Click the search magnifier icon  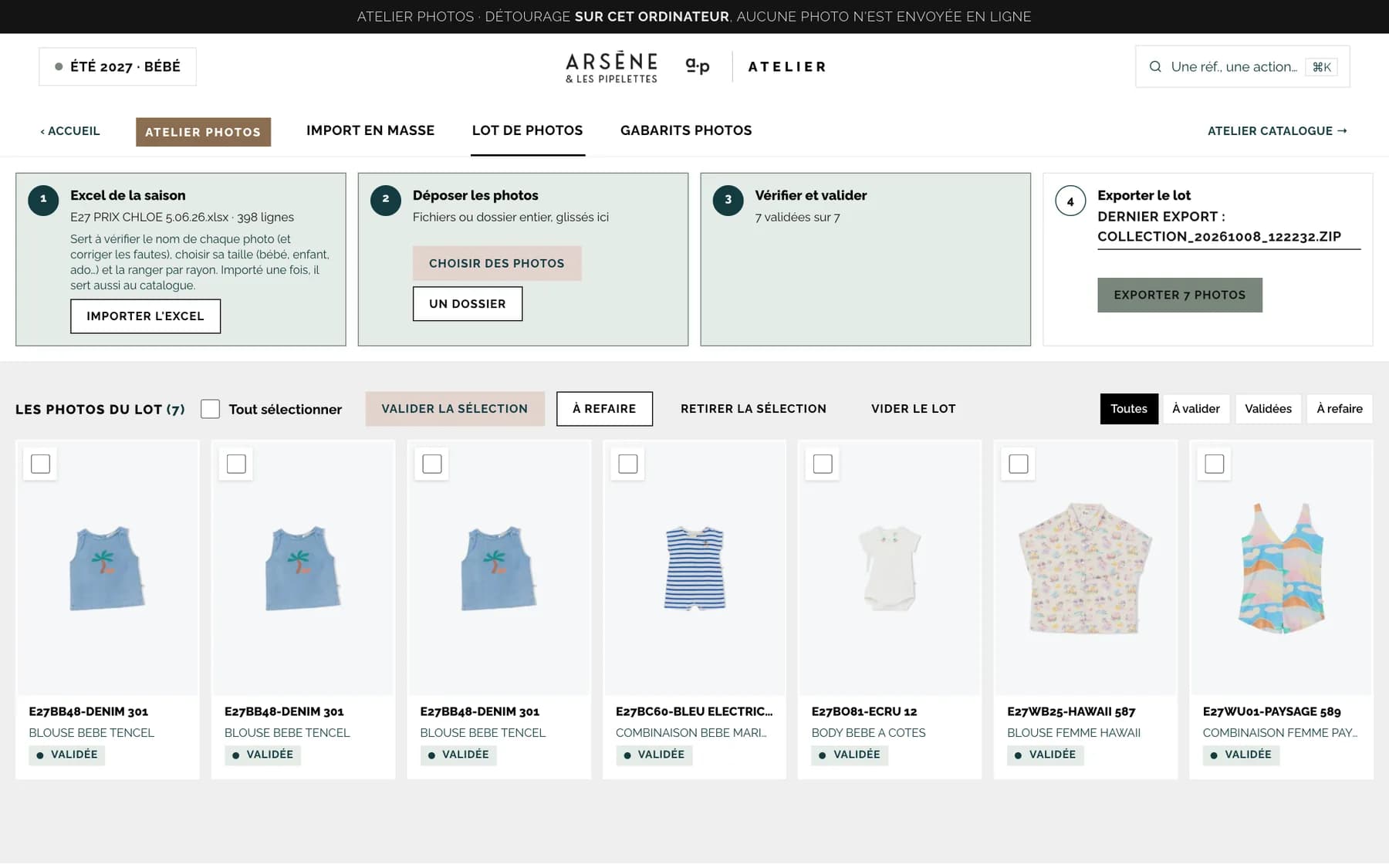click(x=1155, y=66)
